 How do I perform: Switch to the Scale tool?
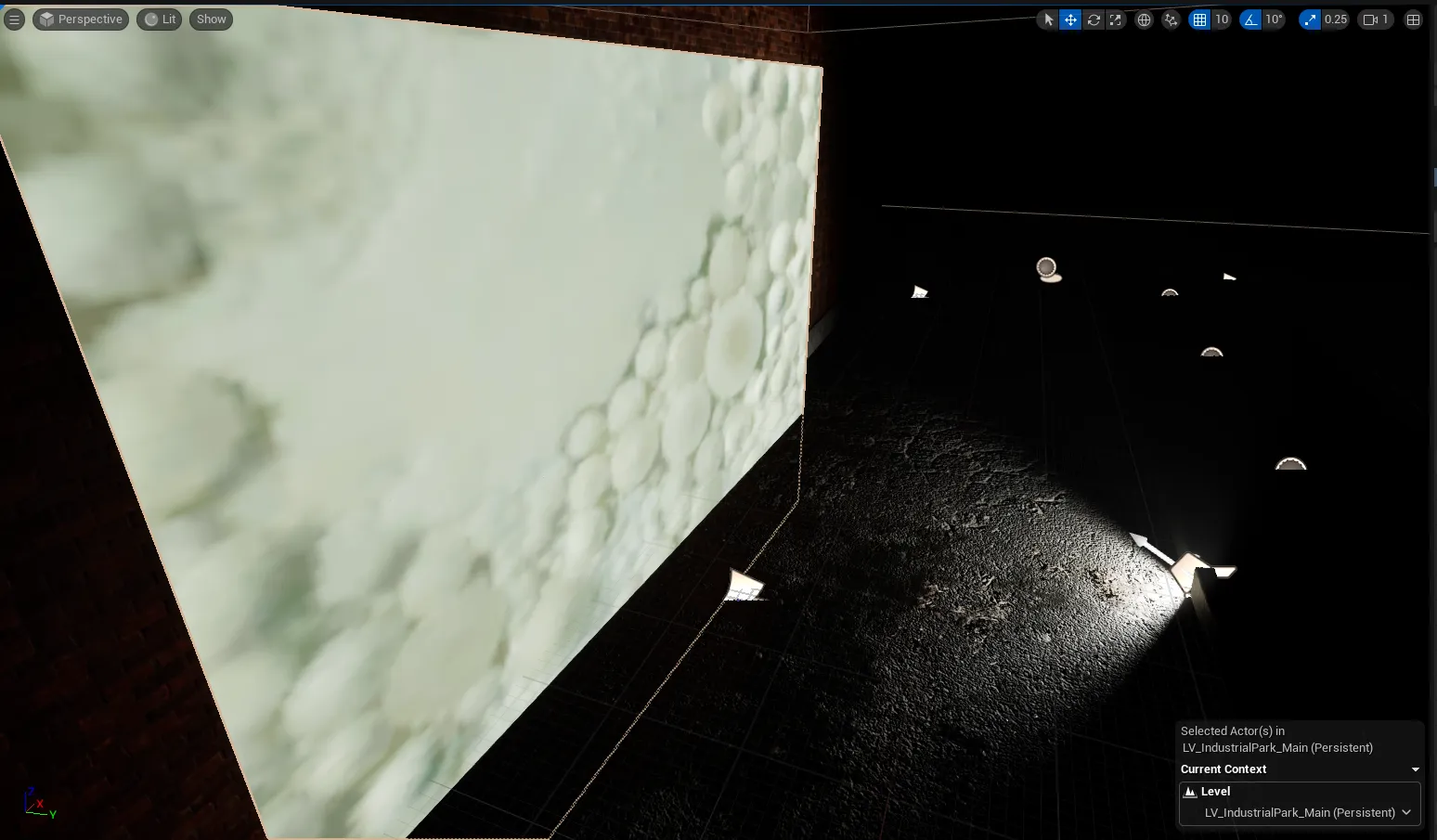coord(1116,19)
